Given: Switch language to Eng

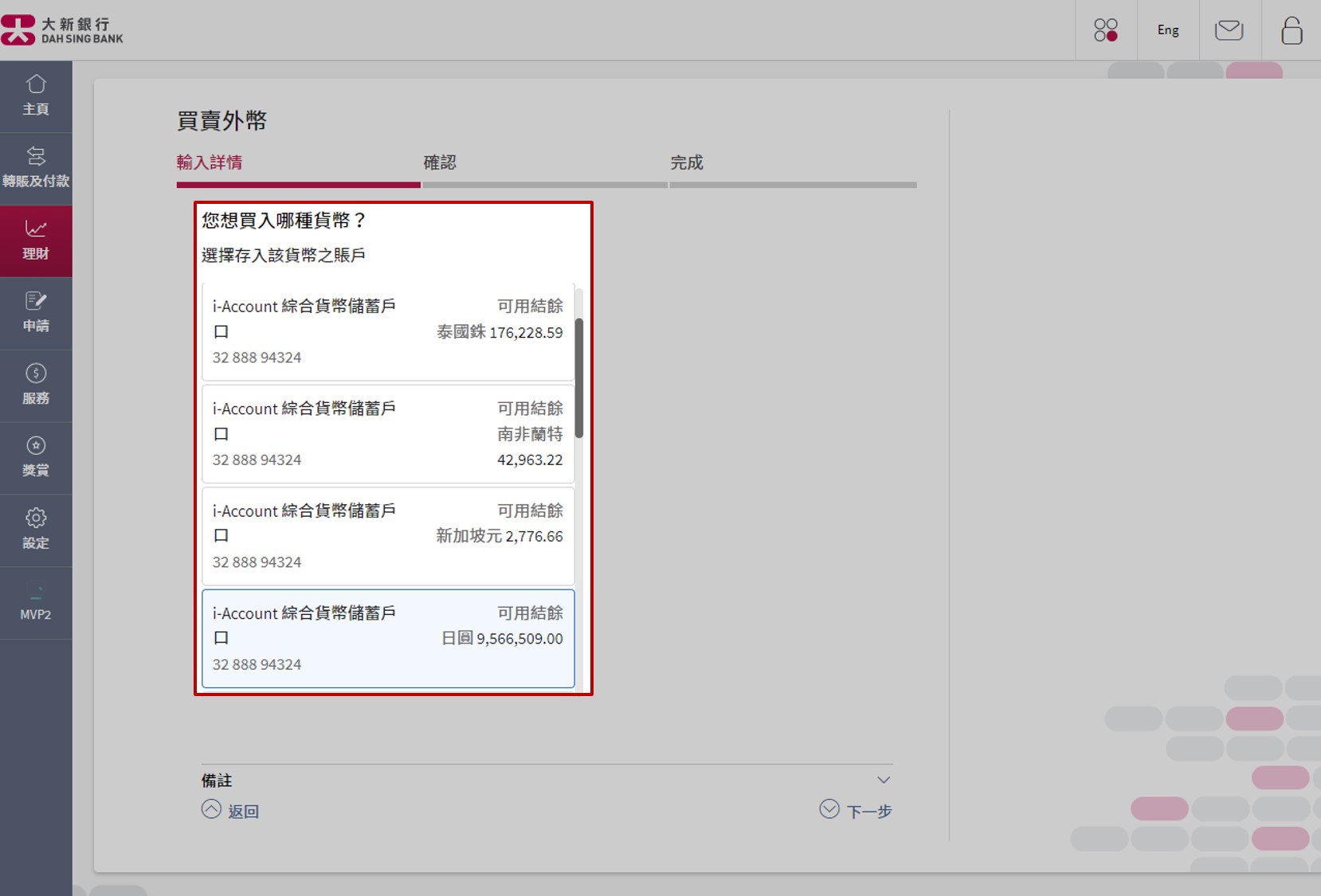Looking at the screenshot, I should pyautogui.click(x=1167, y=29).
